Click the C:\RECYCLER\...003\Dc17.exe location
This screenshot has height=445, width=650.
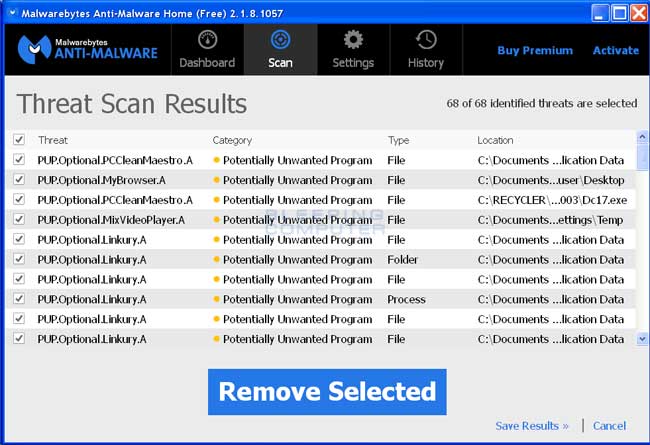pos(552,200)
